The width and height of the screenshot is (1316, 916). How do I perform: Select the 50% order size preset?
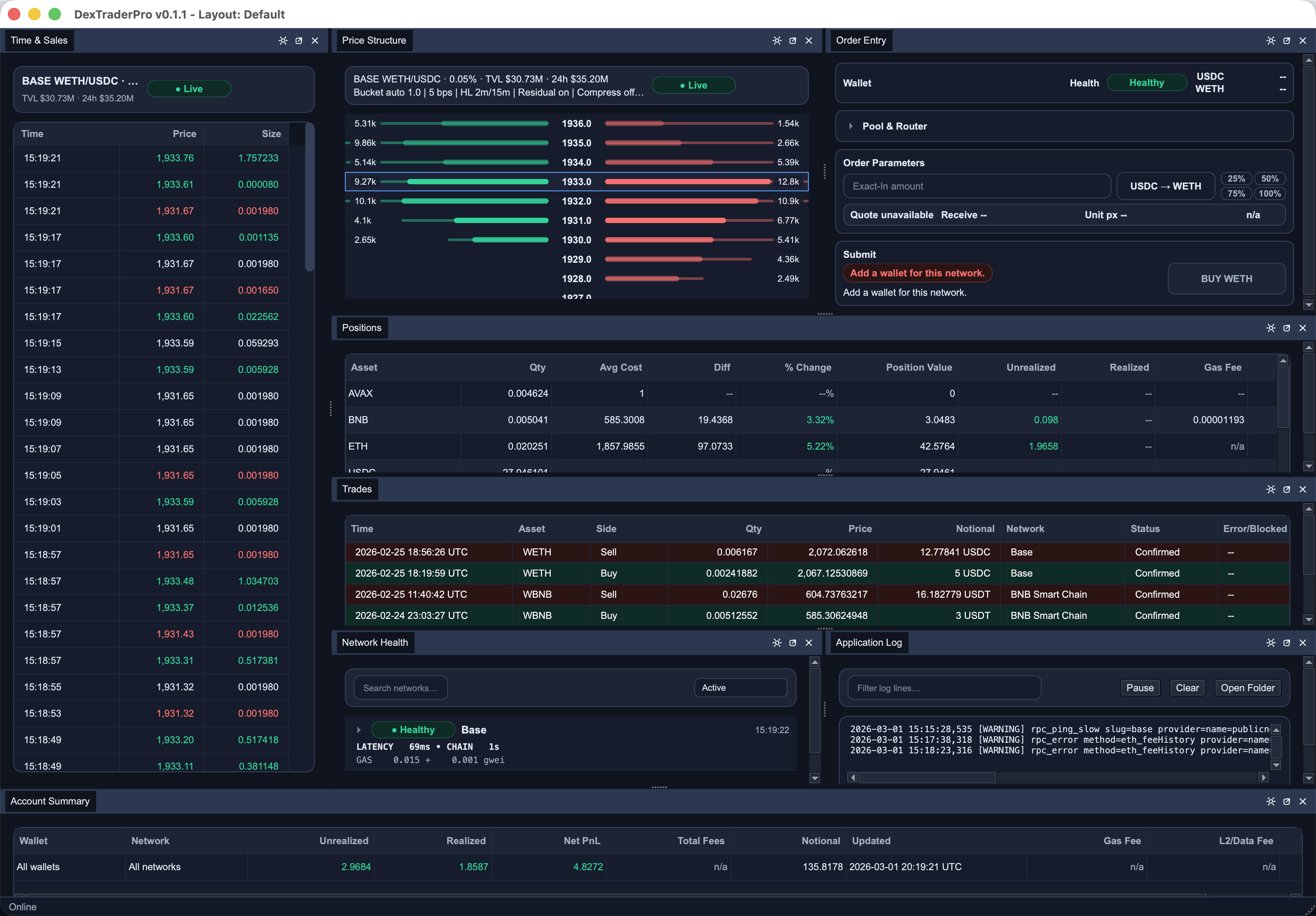tap(1270, 179)
